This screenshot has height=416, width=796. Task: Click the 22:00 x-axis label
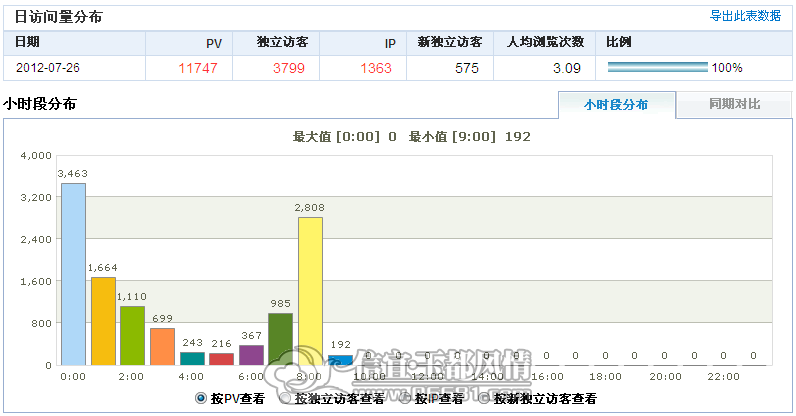pyautogui.click(x=724, y=377)
